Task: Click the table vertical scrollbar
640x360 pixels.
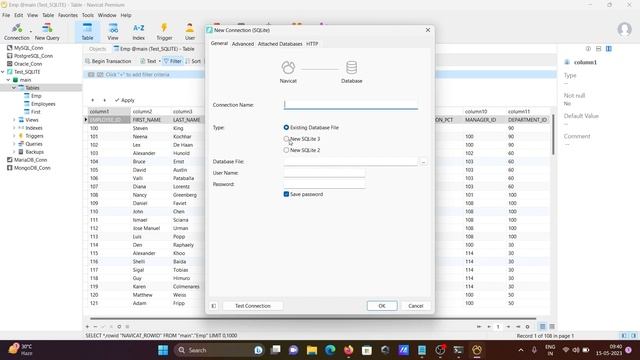Action: click(x=553, y=135)
